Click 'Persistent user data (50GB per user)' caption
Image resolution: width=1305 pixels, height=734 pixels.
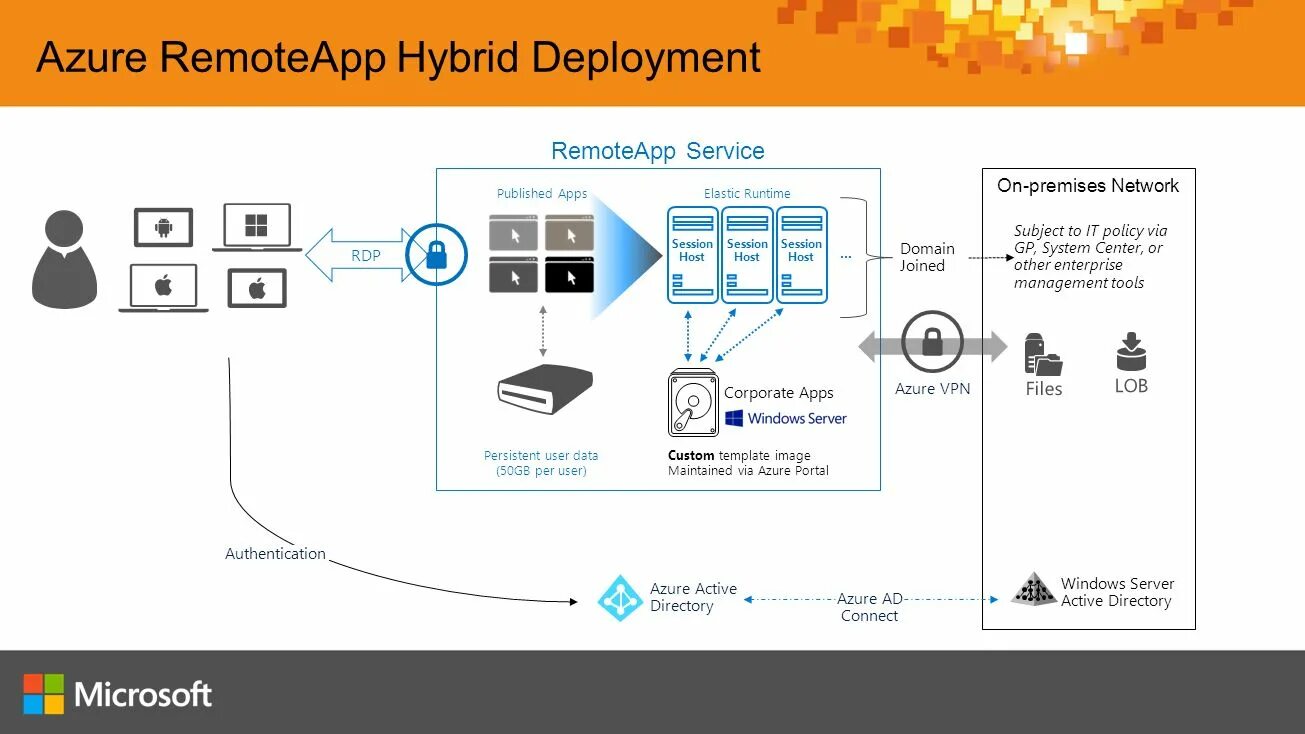tap(541, 463)
